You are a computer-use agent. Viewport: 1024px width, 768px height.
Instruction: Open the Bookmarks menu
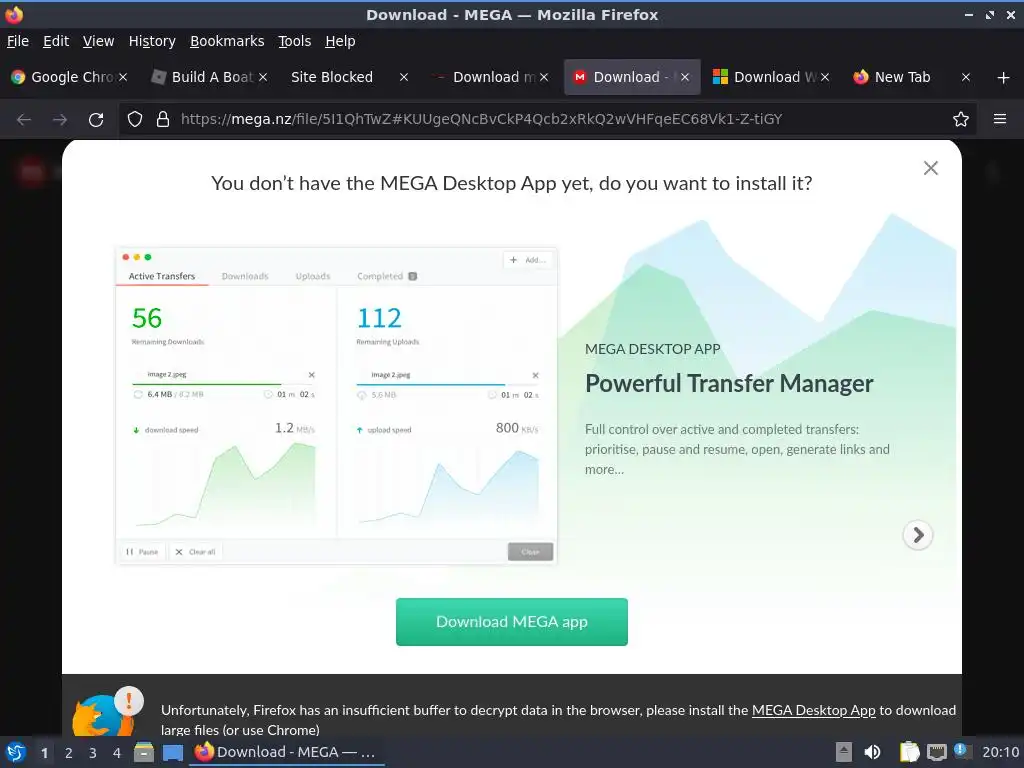(x=227, y=41)
